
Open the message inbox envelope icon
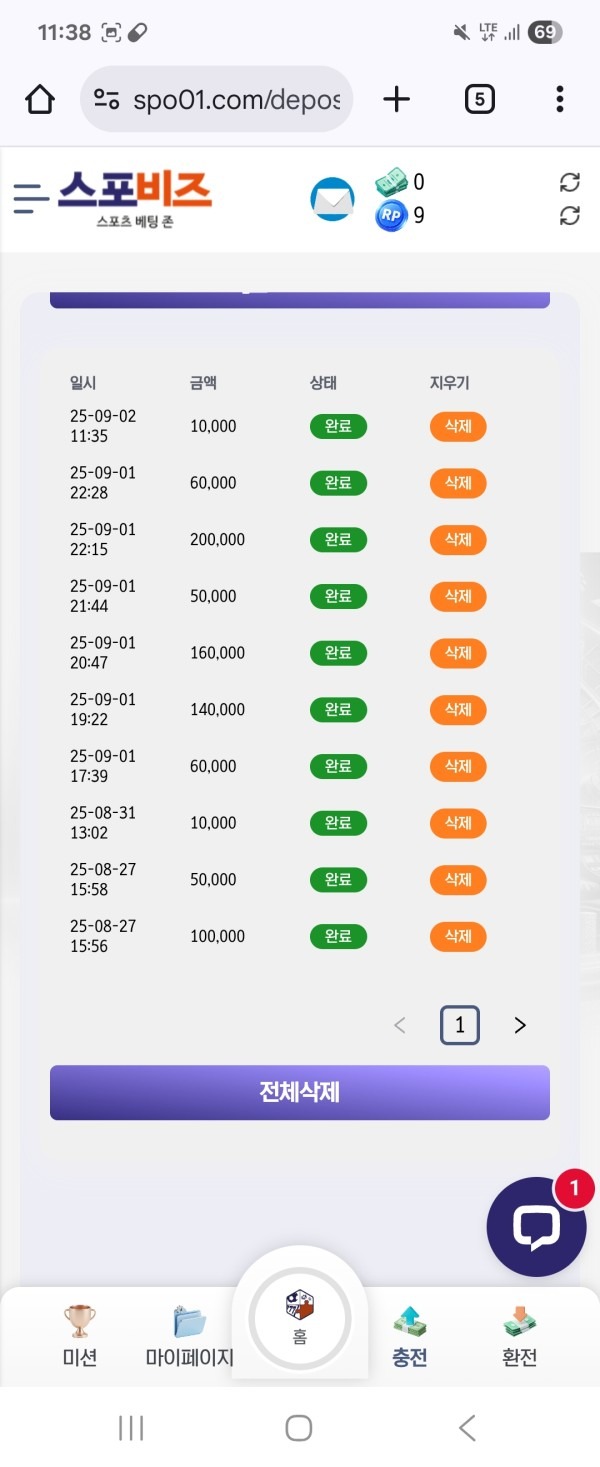332,199
